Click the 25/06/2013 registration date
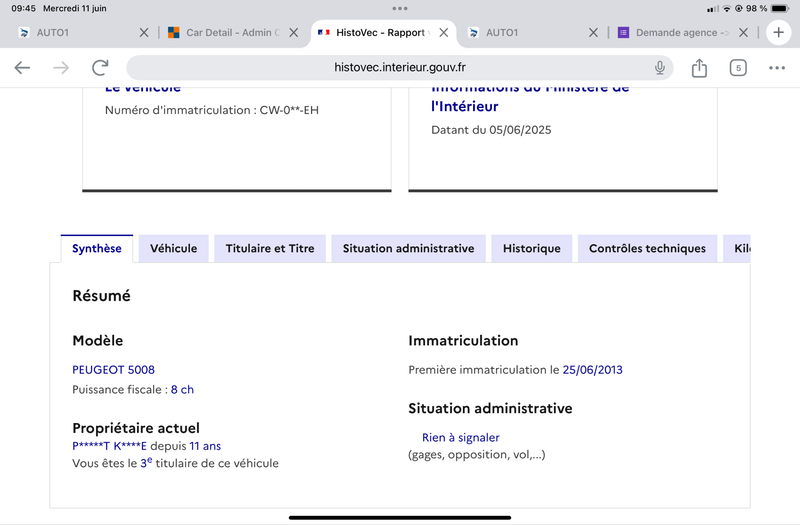The image size is (800, 525). (592, 370)
